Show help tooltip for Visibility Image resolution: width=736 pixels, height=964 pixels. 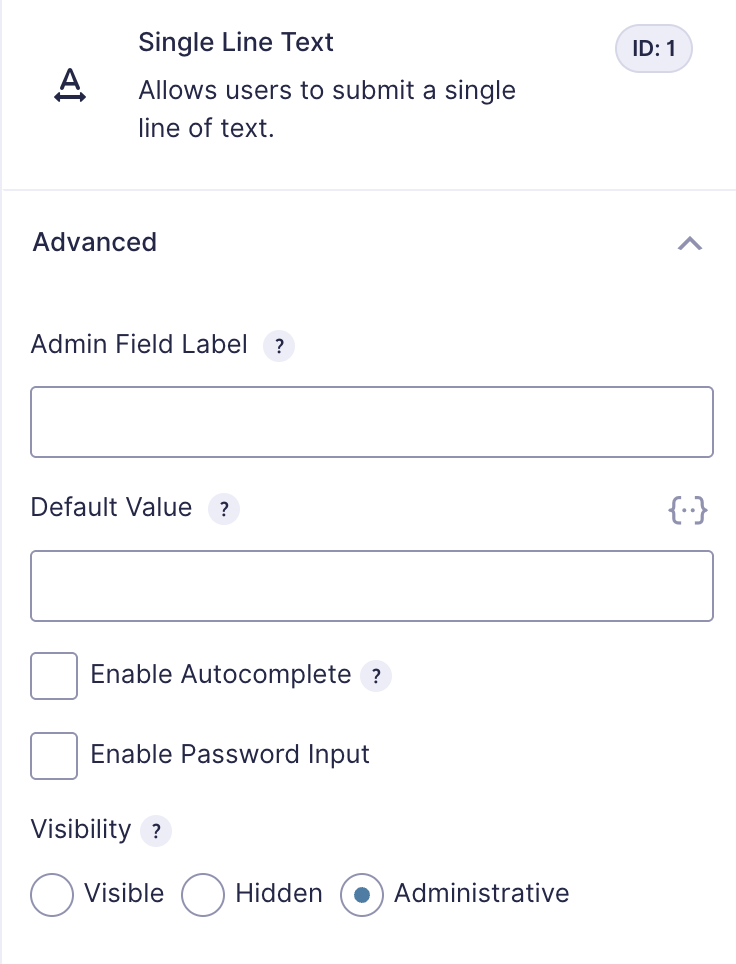tap(156, 831)
